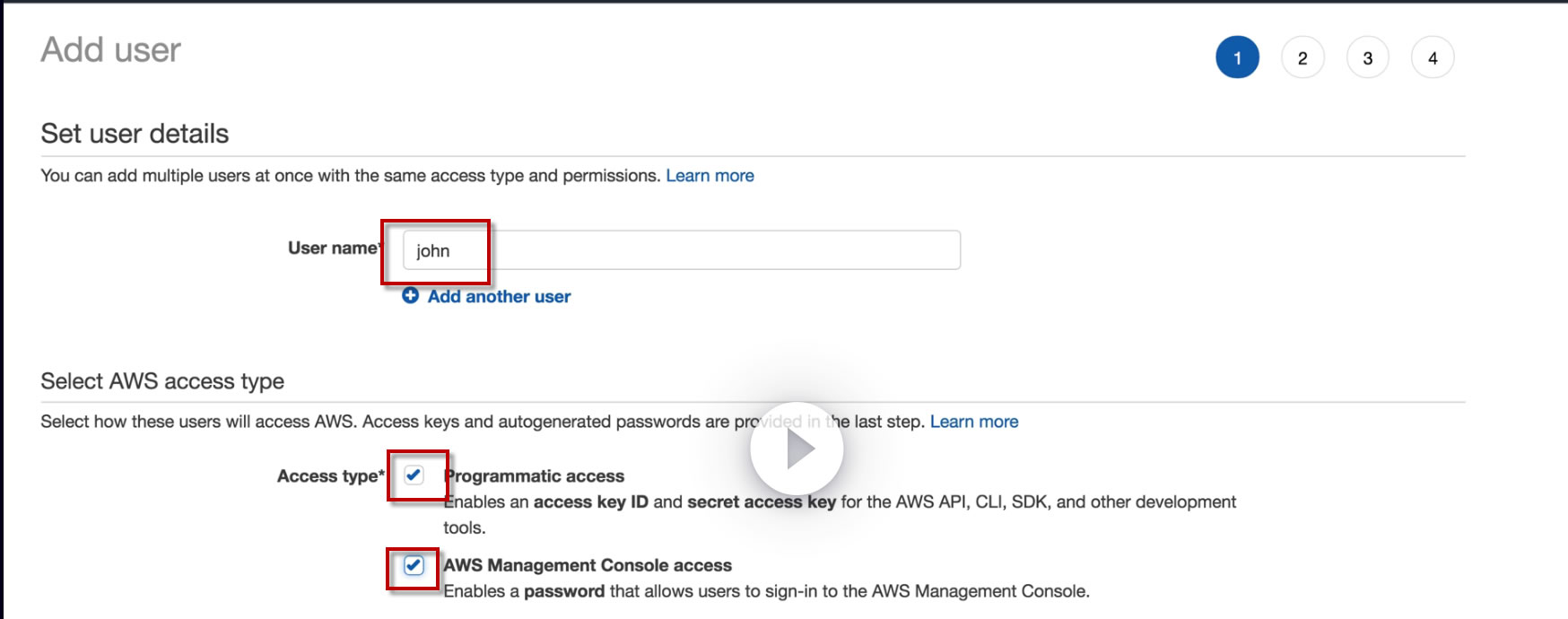1568x619 pixels.
Task: Click the Add user page heading
Action: [111, 50]
